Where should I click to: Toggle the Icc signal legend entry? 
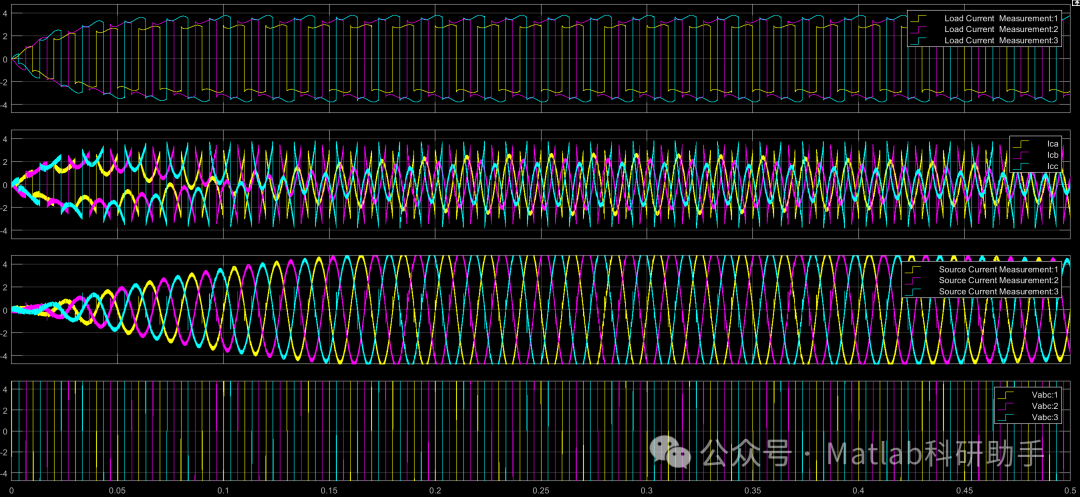(1037, 167)
